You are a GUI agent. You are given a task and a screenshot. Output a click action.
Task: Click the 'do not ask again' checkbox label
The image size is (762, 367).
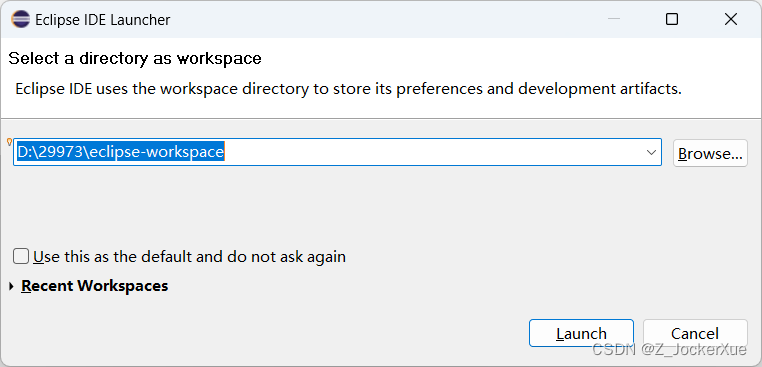(x=190, y=257)
